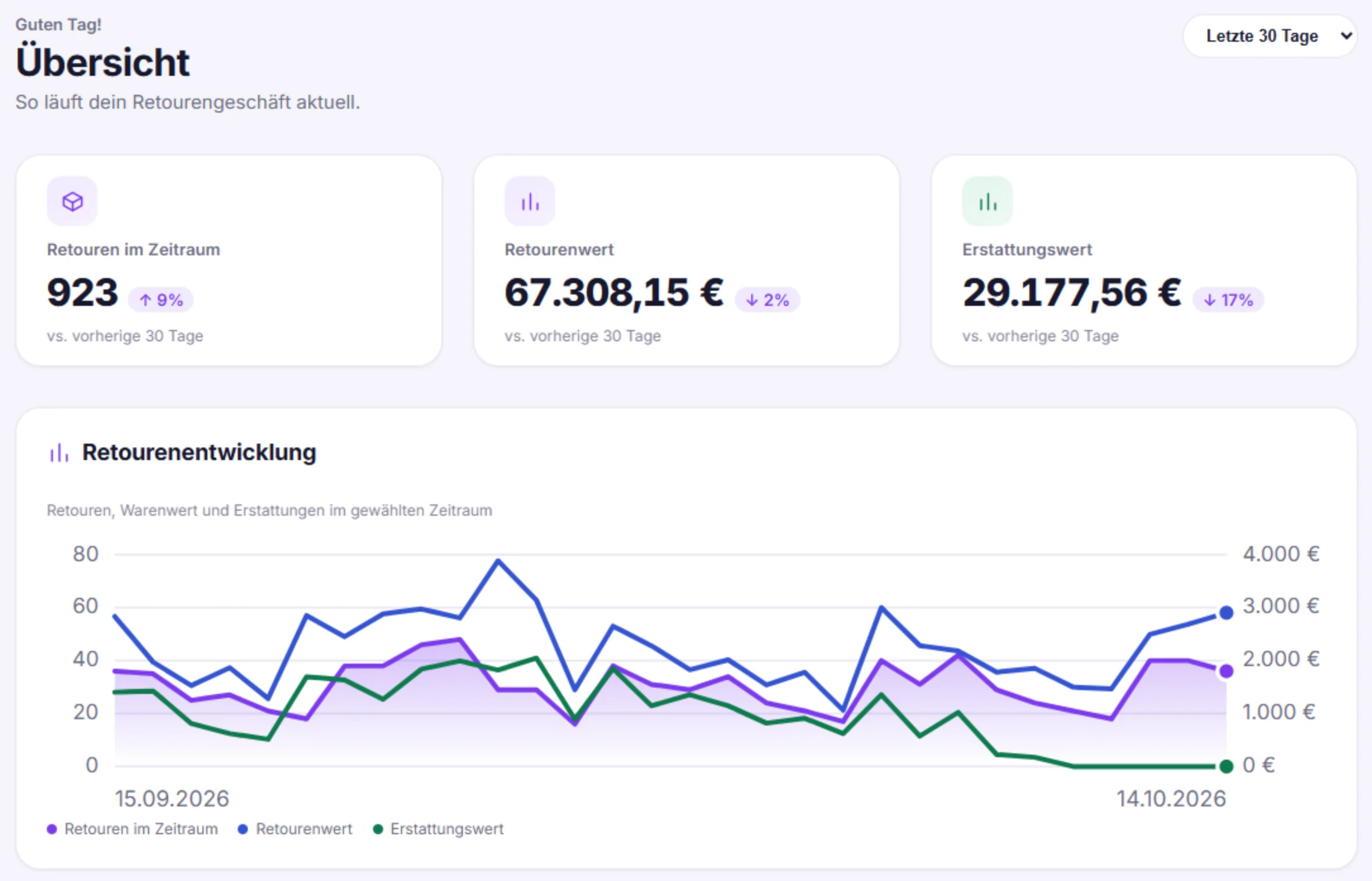Screen dimensions: 1372x881
Task: Click the green bar chart icon on Erstattungswert card
Action: (988, 202)
